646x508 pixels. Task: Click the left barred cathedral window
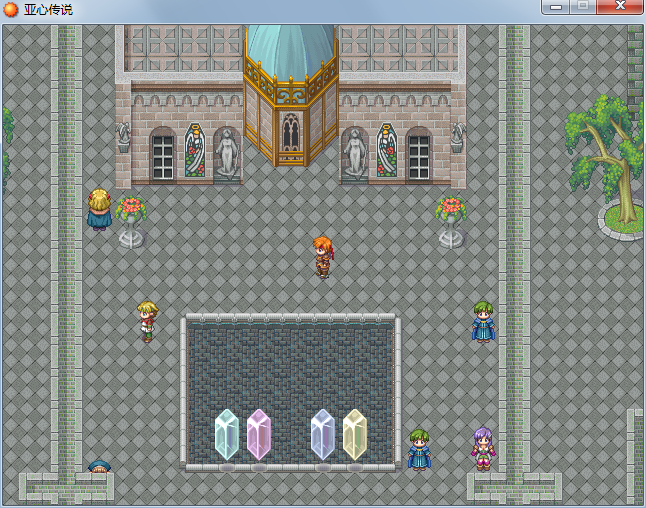click(163, 157)
